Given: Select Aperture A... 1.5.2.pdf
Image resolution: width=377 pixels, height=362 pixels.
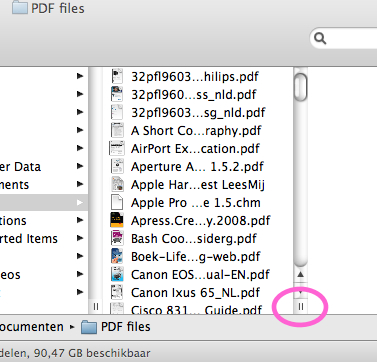Looking at the screenshot, I should pyautogui.click(x=198, y=167).
